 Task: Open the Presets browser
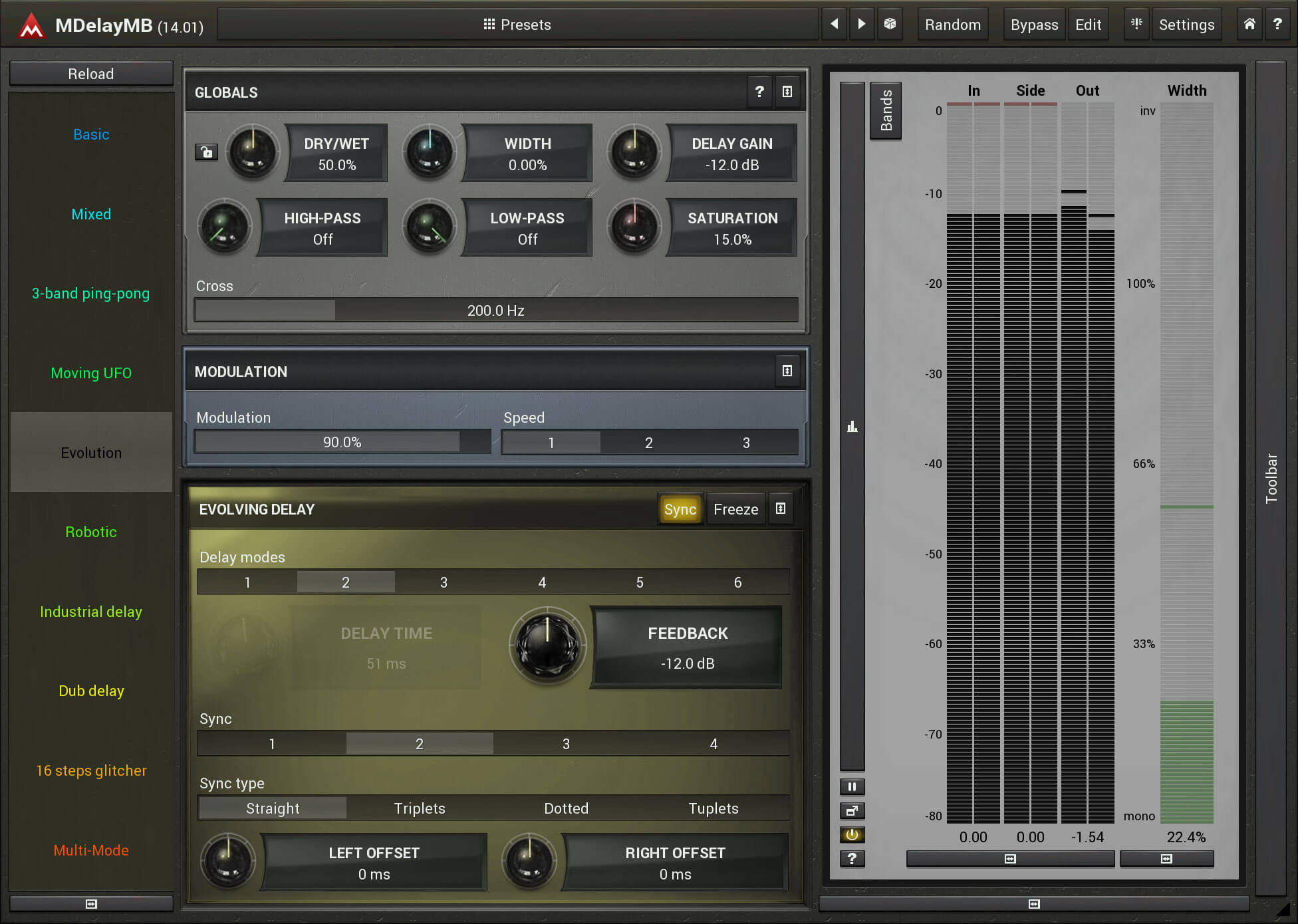(517, 25)
